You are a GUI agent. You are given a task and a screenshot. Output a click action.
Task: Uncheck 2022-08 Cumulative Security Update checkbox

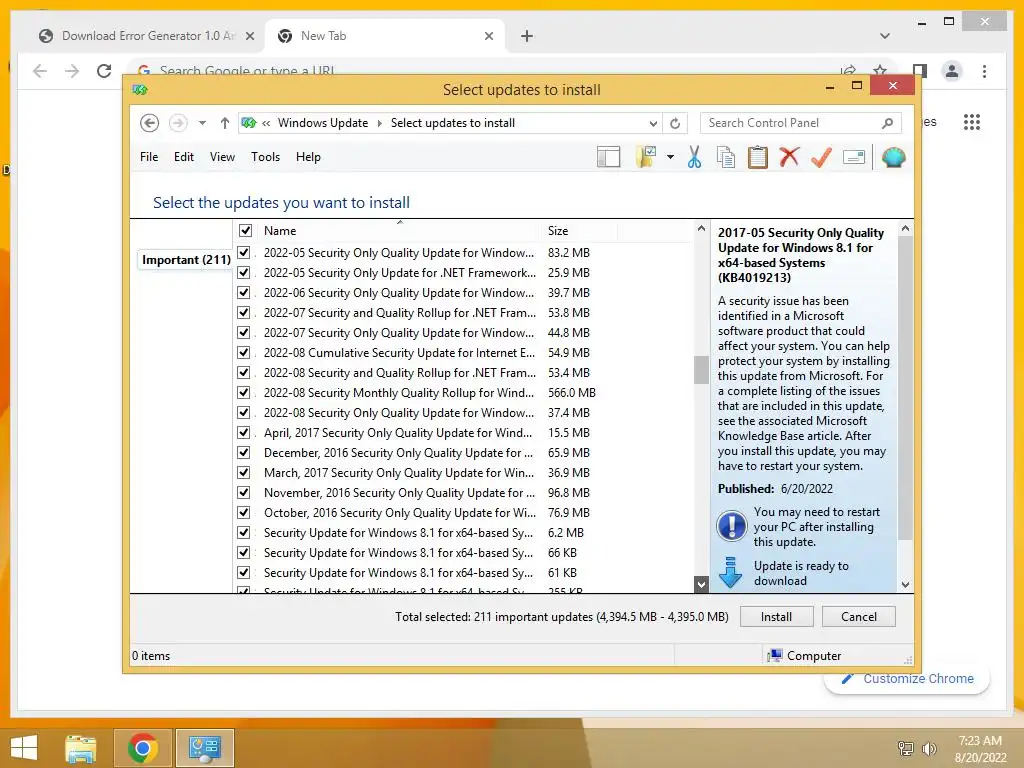[244, 353]
